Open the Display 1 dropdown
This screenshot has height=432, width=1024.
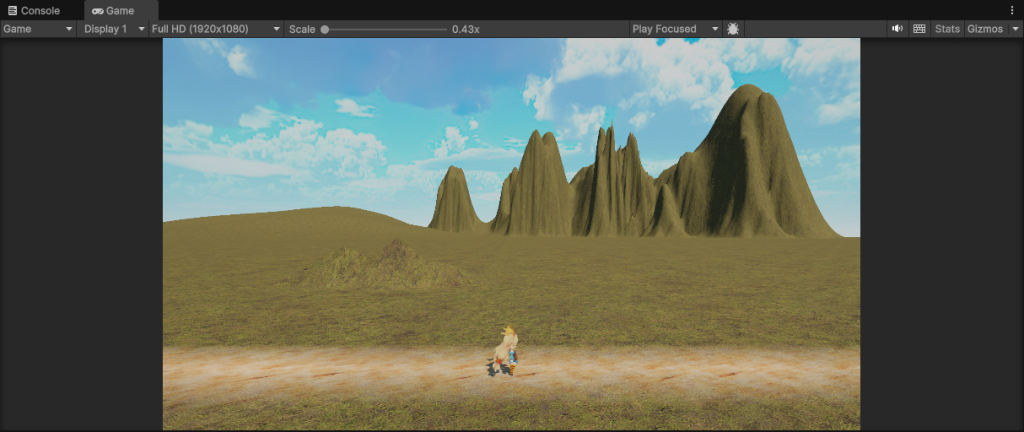pyautogui.click(x=112, y=29)
